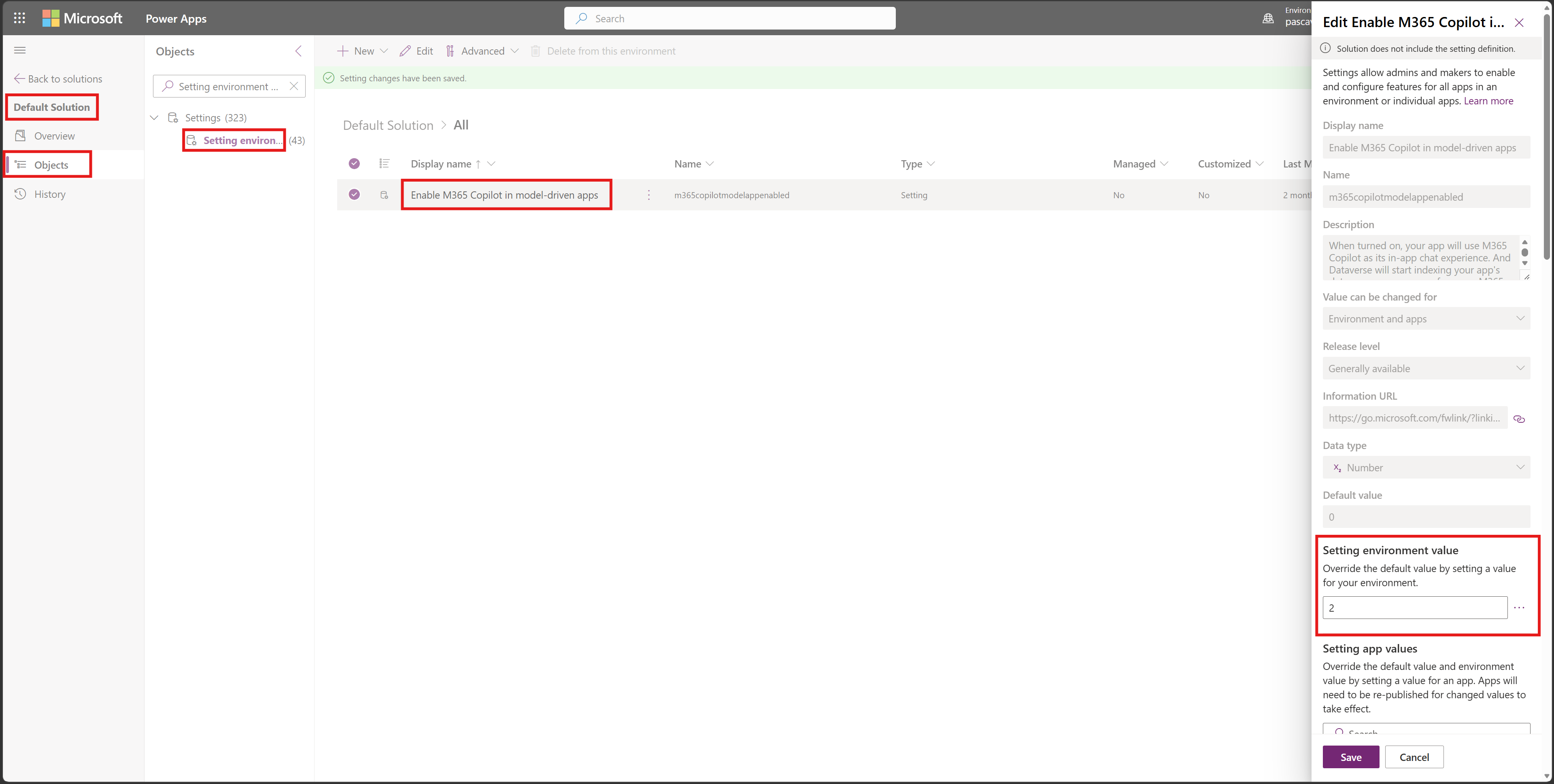
Task: Open the Release level dropdown
Action: coord(1426,369)
